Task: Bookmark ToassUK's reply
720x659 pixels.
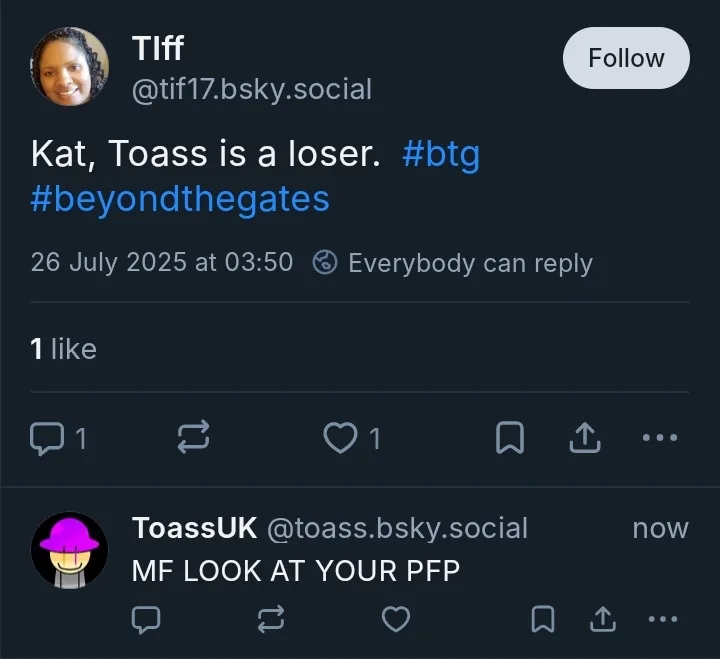Action: [x=543, y=620]
